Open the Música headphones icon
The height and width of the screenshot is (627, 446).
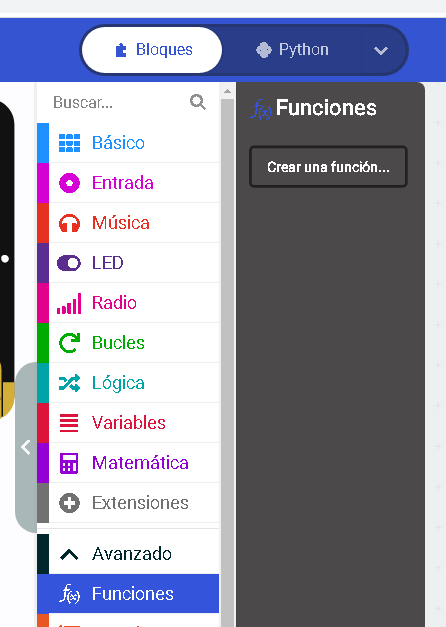69,223
